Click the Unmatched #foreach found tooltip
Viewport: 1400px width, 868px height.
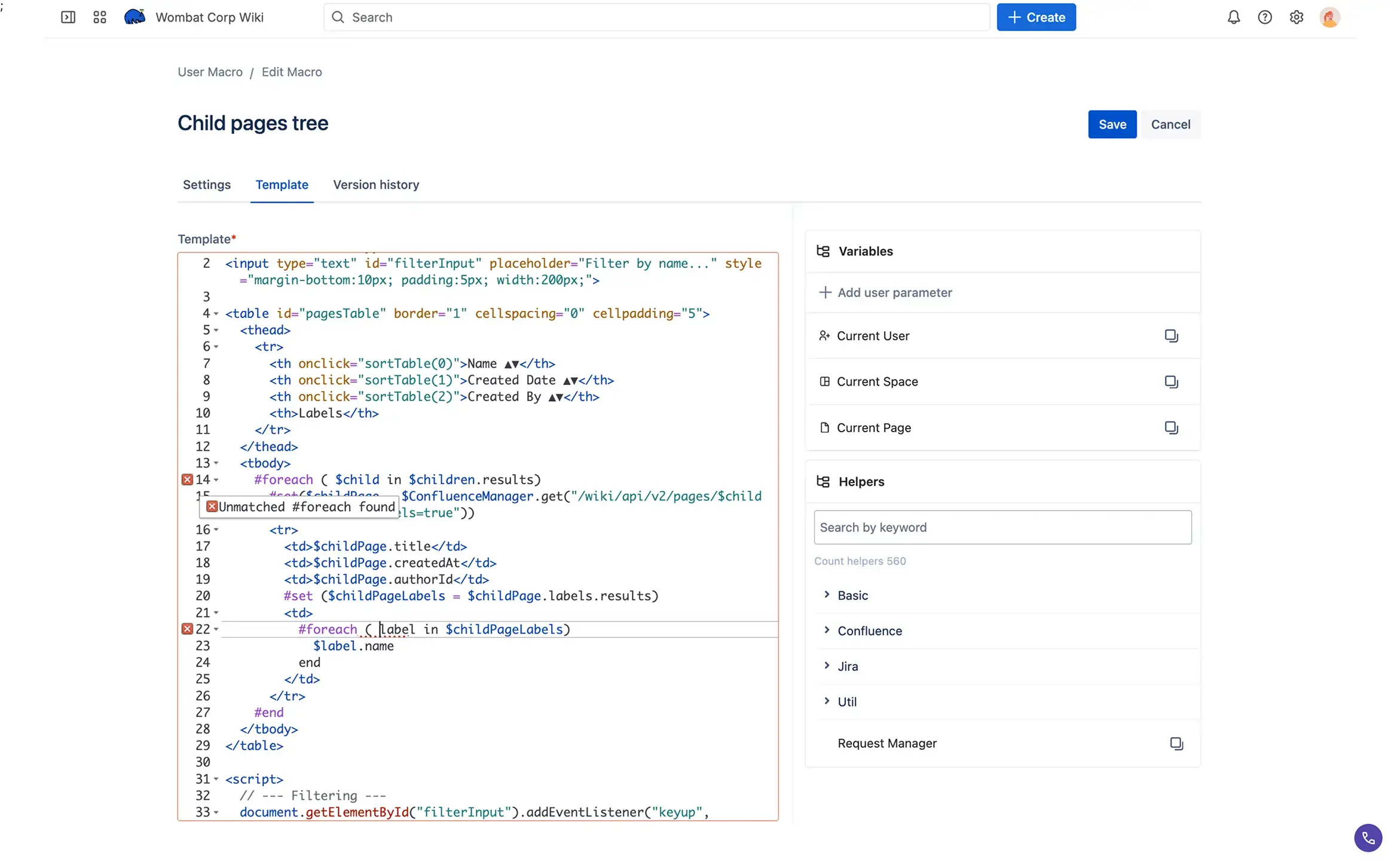(299, 507)
